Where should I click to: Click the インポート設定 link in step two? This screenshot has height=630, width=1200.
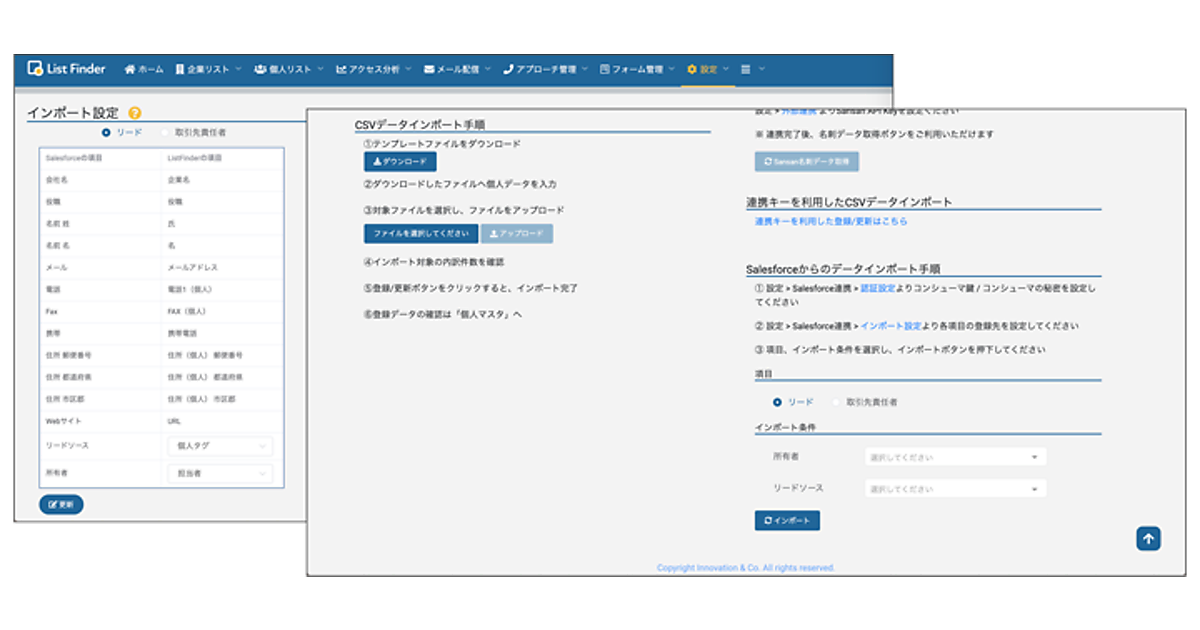click(891, 326)
